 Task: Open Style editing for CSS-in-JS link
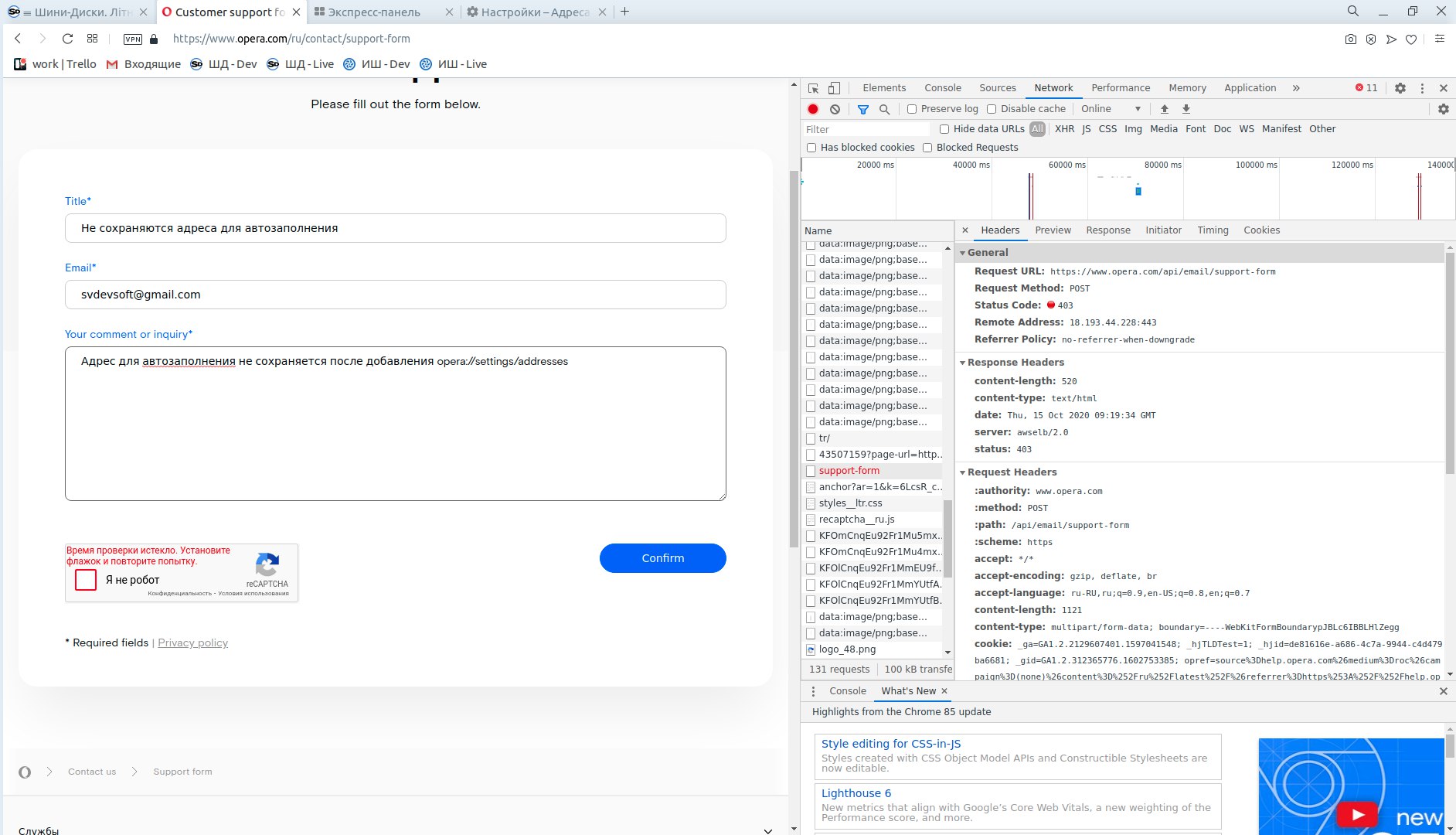[x=891, y=745]
